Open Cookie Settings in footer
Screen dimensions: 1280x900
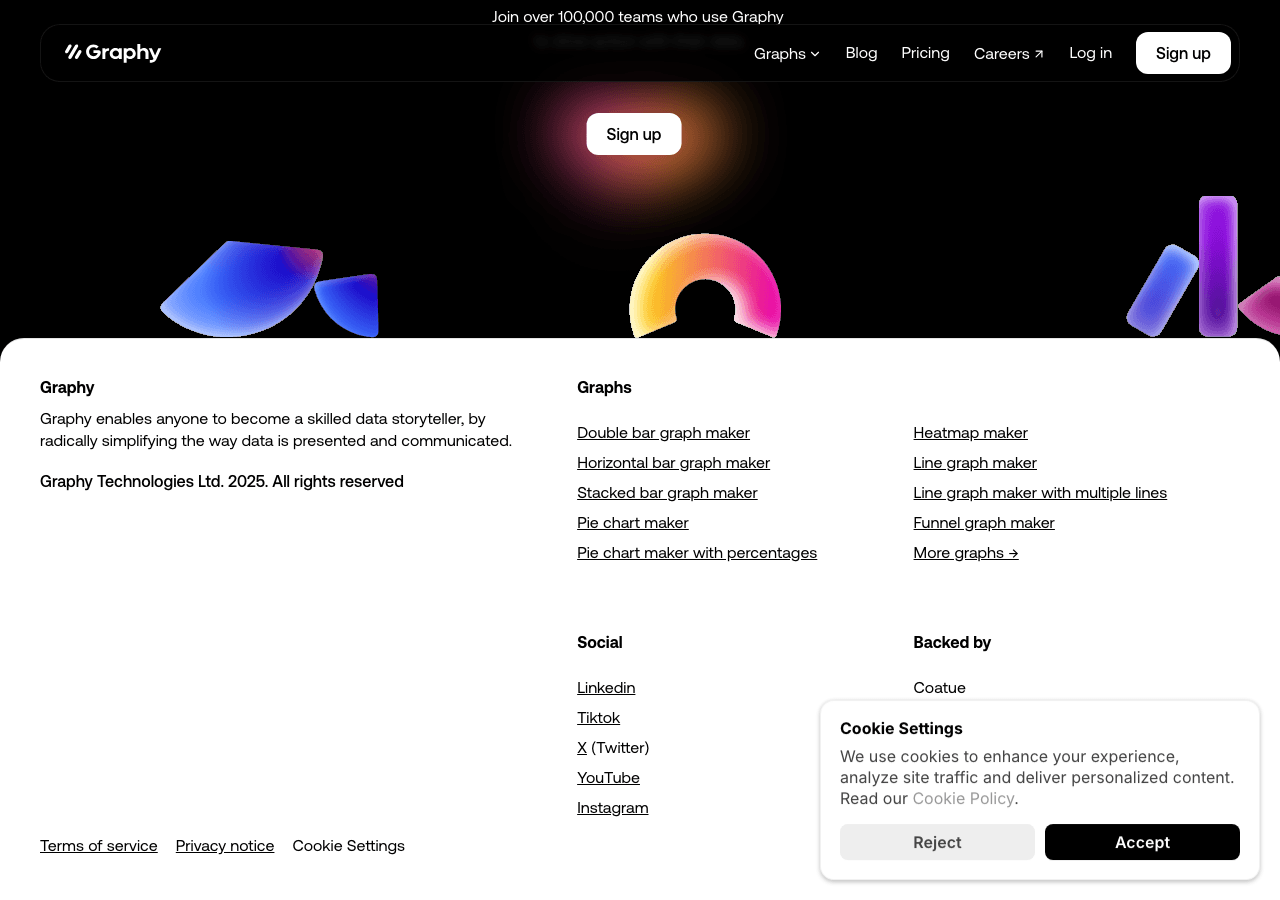tap(349, 845)
